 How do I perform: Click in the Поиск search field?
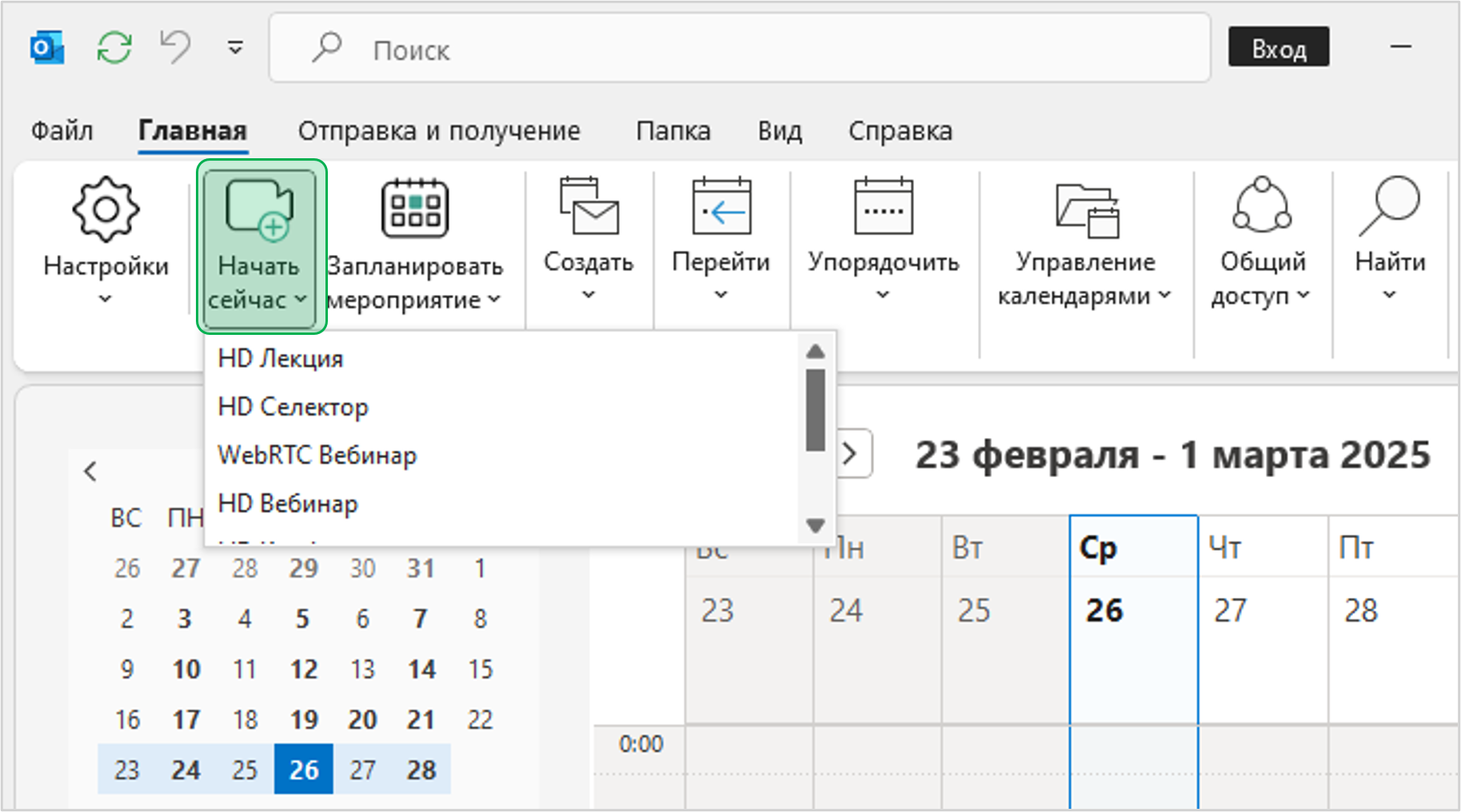[739, 50]
